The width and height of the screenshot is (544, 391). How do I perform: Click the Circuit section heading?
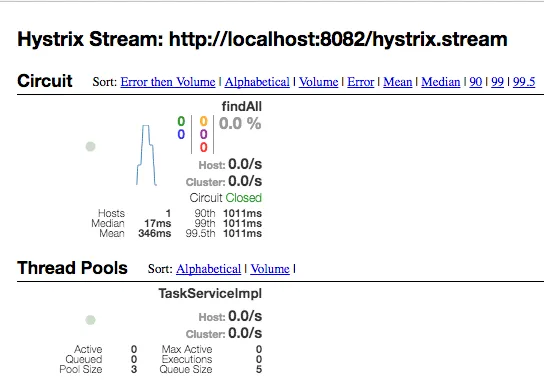tap(45, 81)
